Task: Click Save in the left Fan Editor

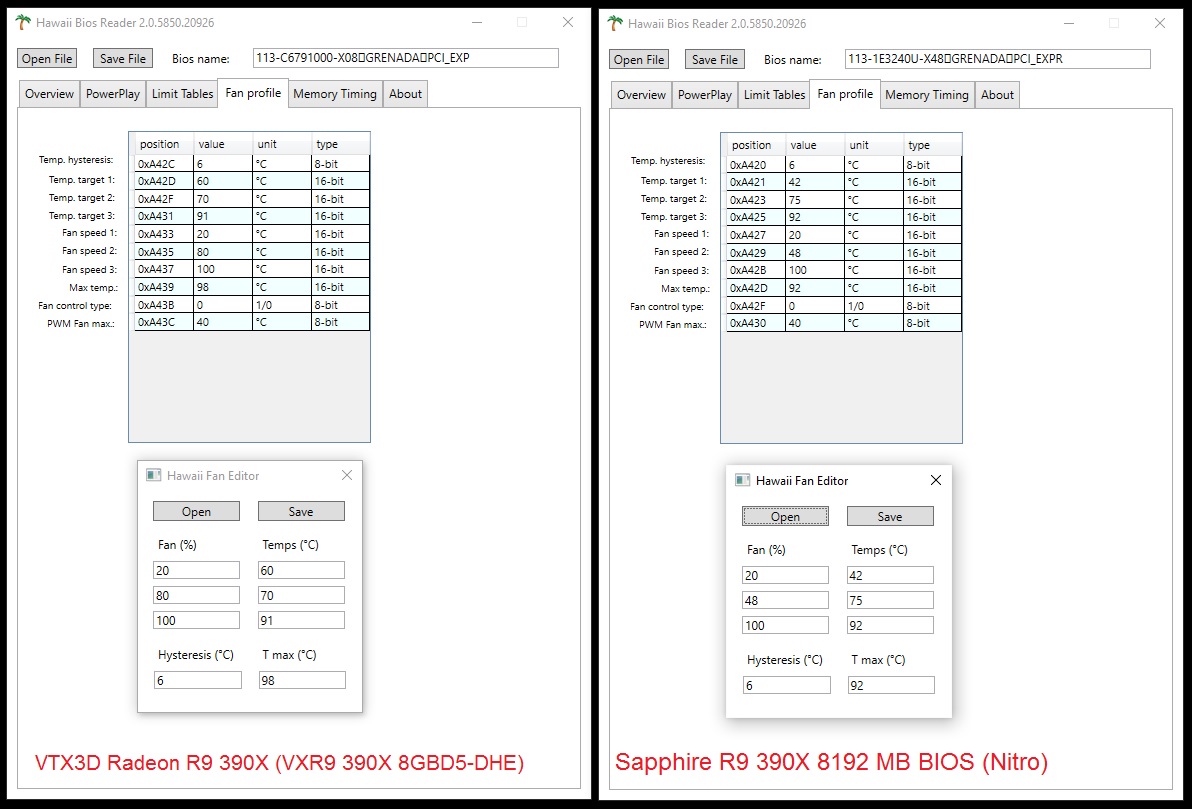Action: (301, 511)
